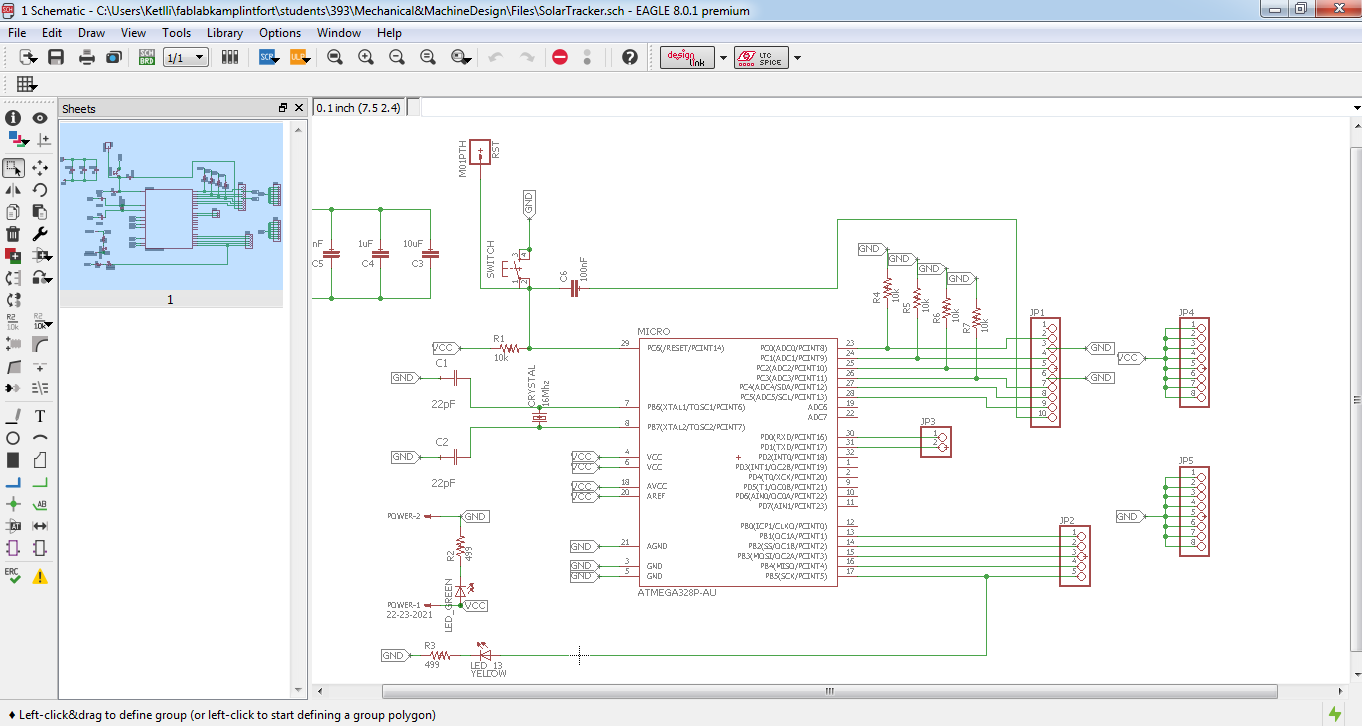Select the Text tool
The image size is (1362, 726).
40,415
